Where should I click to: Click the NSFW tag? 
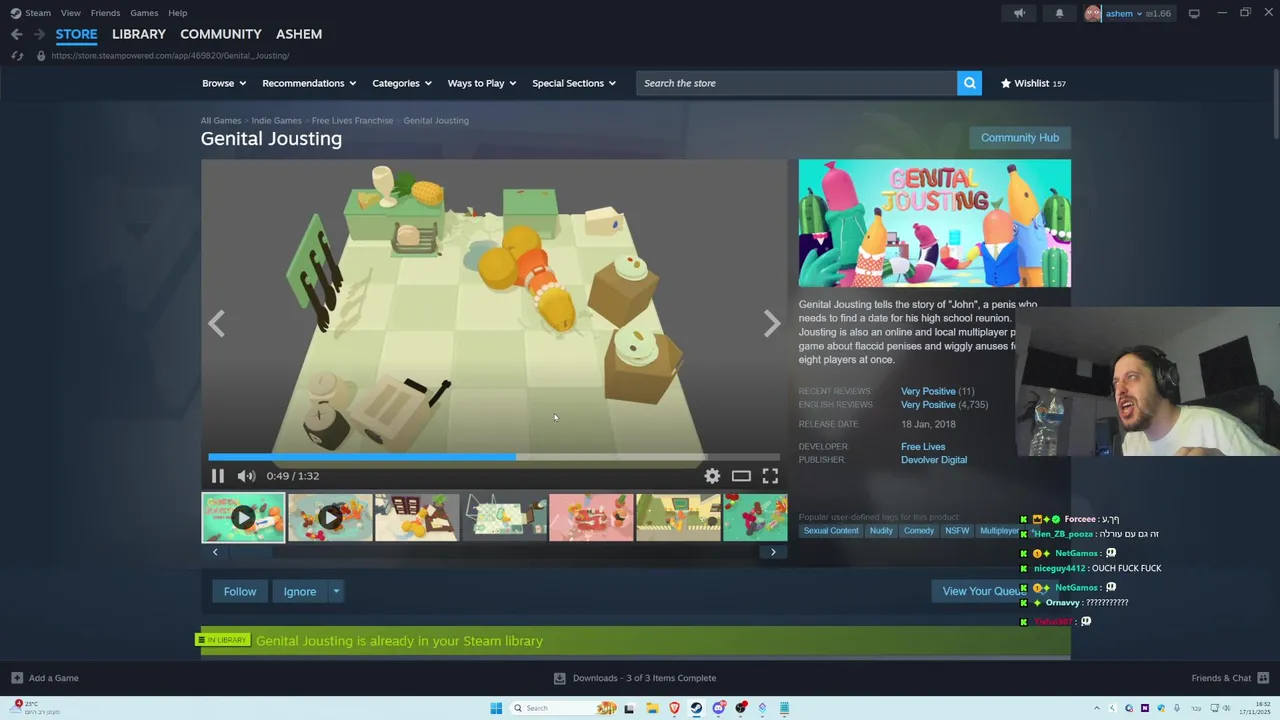(x=957, y=531)
